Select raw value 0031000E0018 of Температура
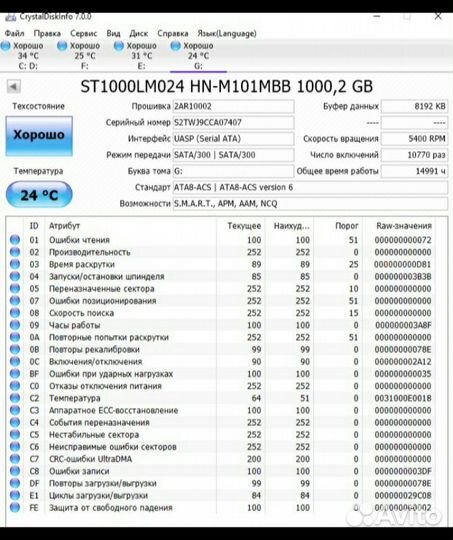This screenshot has height=540, width=453. pyautogui.click(x=403, y=398)
